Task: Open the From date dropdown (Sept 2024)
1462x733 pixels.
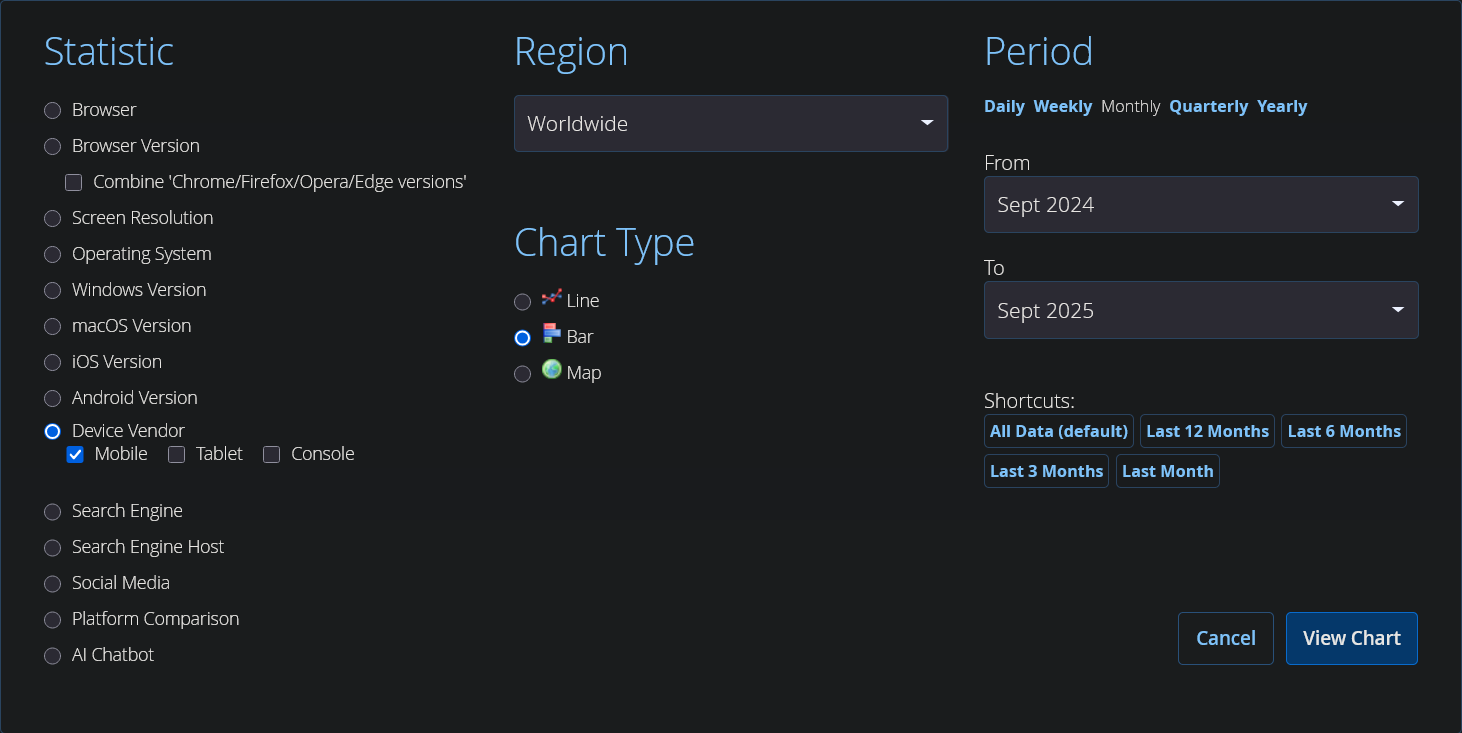Action: pos(1201,205)
